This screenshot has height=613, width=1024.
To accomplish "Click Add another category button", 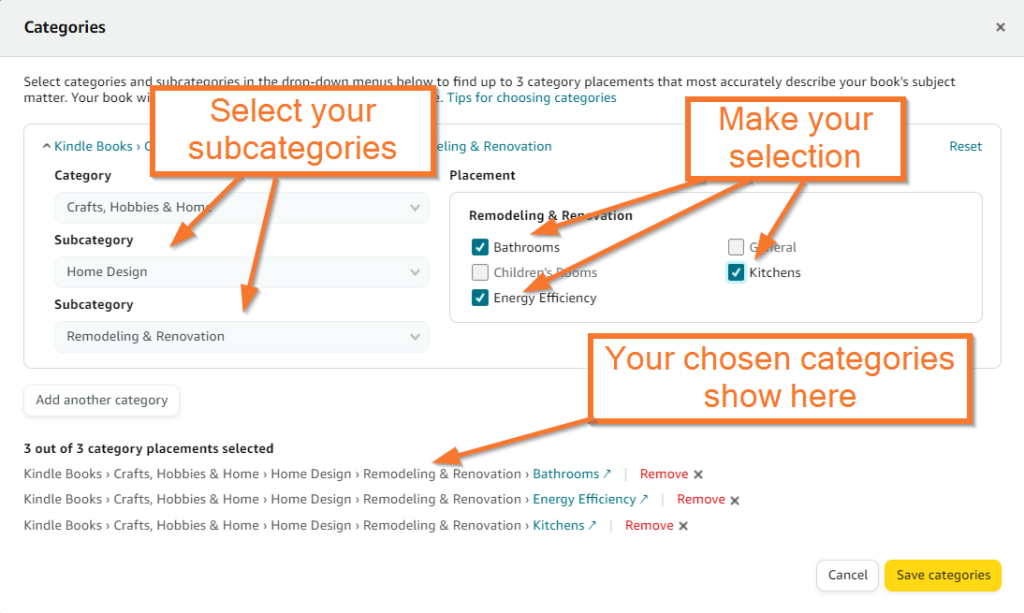I will pos(102,400).
